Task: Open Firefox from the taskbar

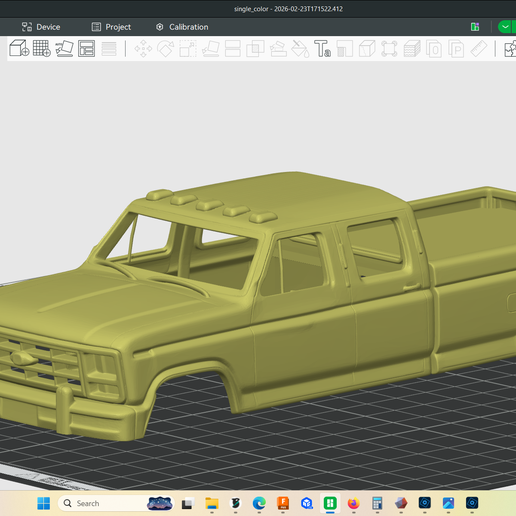Action: tap(354, 503)
